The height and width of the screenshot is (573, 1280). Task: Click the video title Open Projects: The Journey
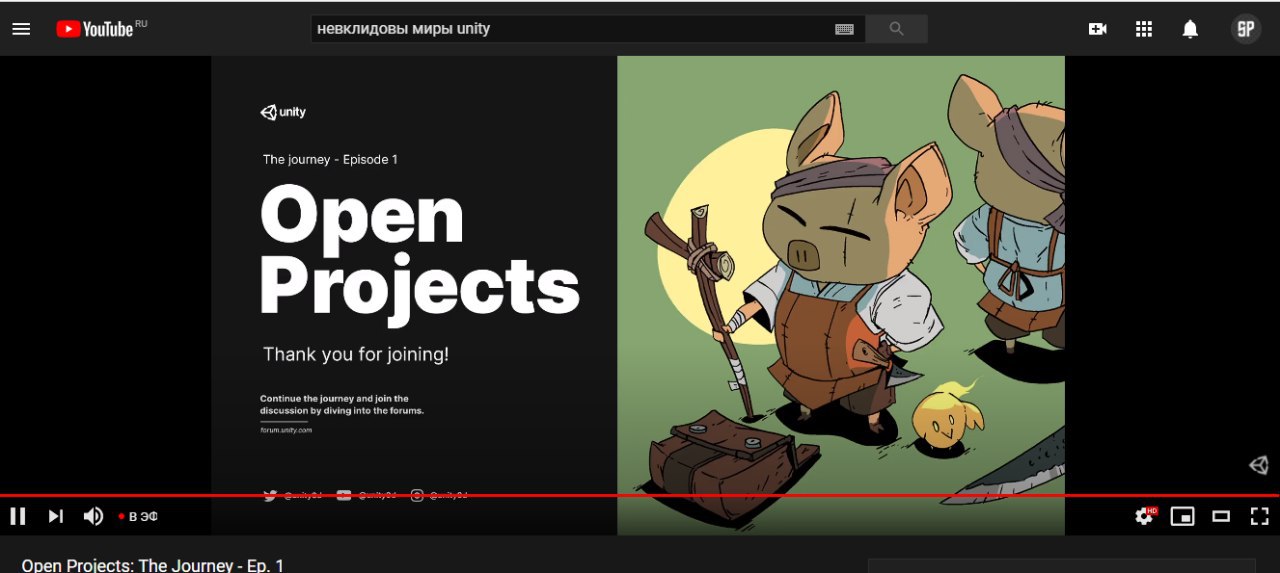(153, 565)
